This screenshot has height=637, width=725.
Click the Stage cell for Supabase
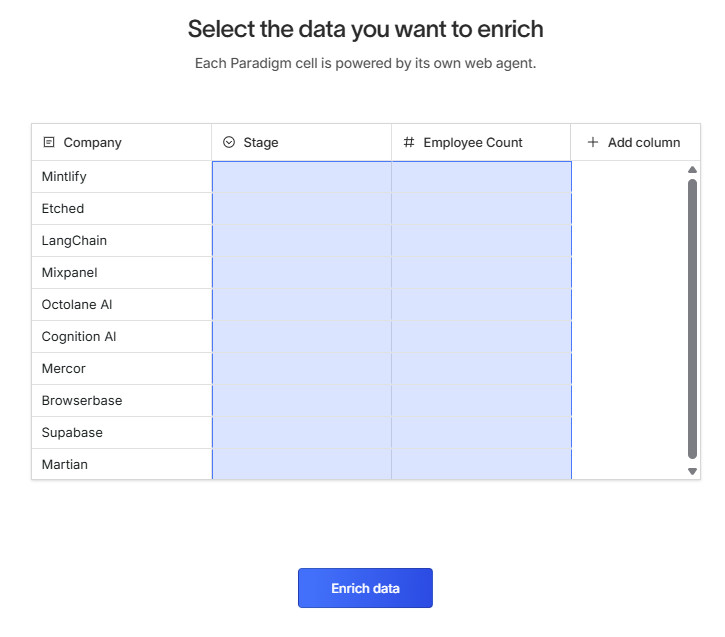click(x=301, y=433)
